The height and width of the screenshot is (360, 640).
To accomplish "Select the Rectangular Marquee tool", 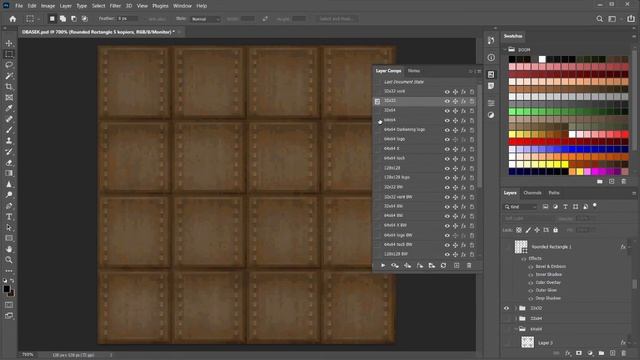I will [9, 54].
